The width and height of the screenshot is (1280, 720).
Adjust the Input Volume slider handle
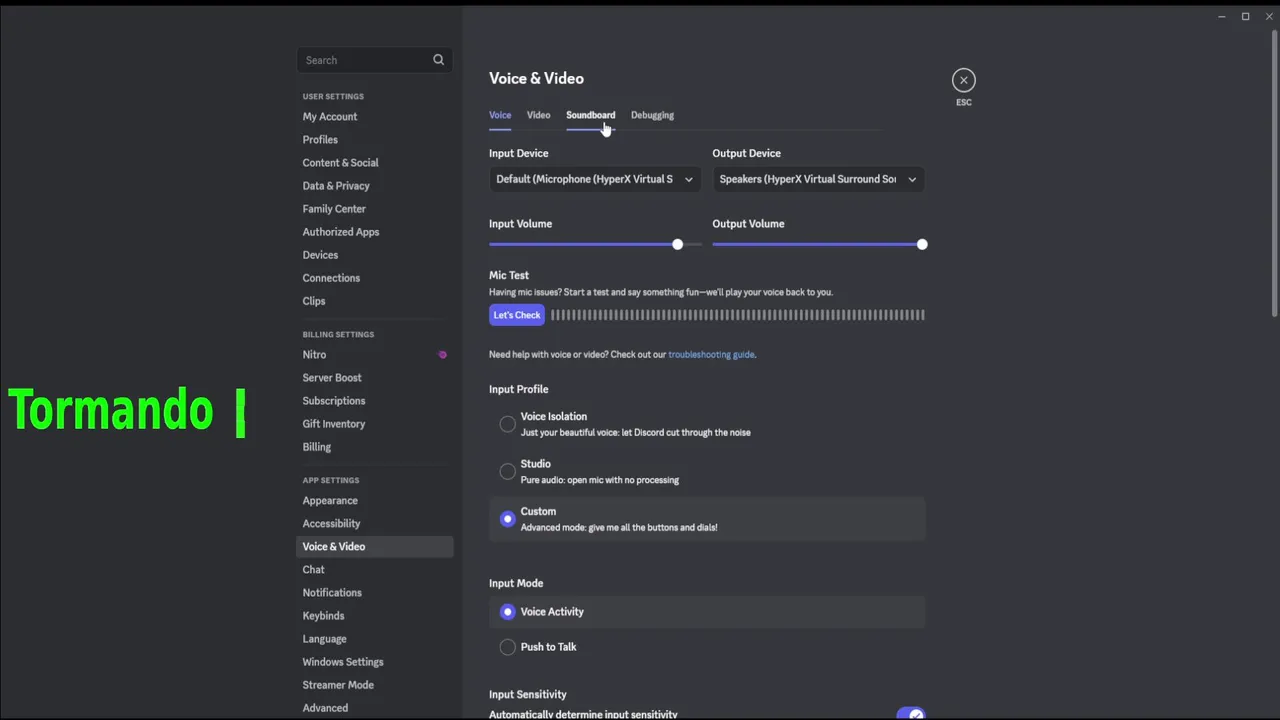tap(677, 244)
